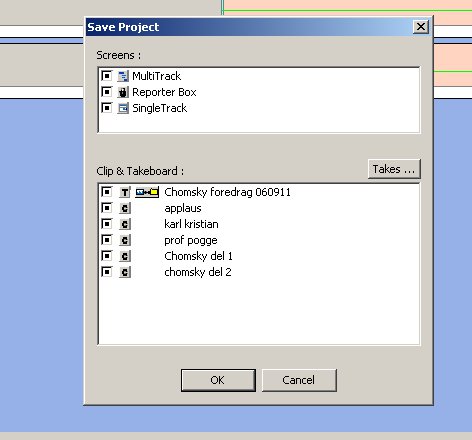Viewport: 472px width, 440px height.
Task: Click the yellow link icon beside Chomsky foredrag 060911
Action: point(147,192)
